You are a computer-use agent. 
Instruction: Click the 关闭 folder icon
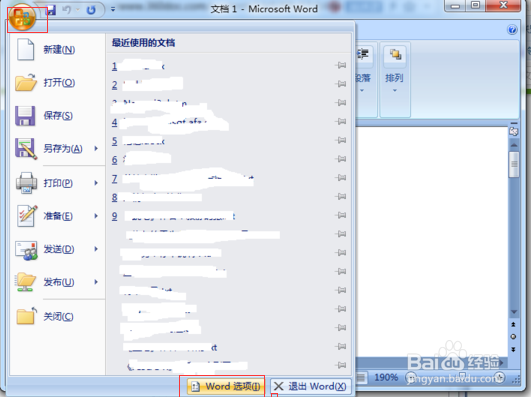tap(26, 316)
